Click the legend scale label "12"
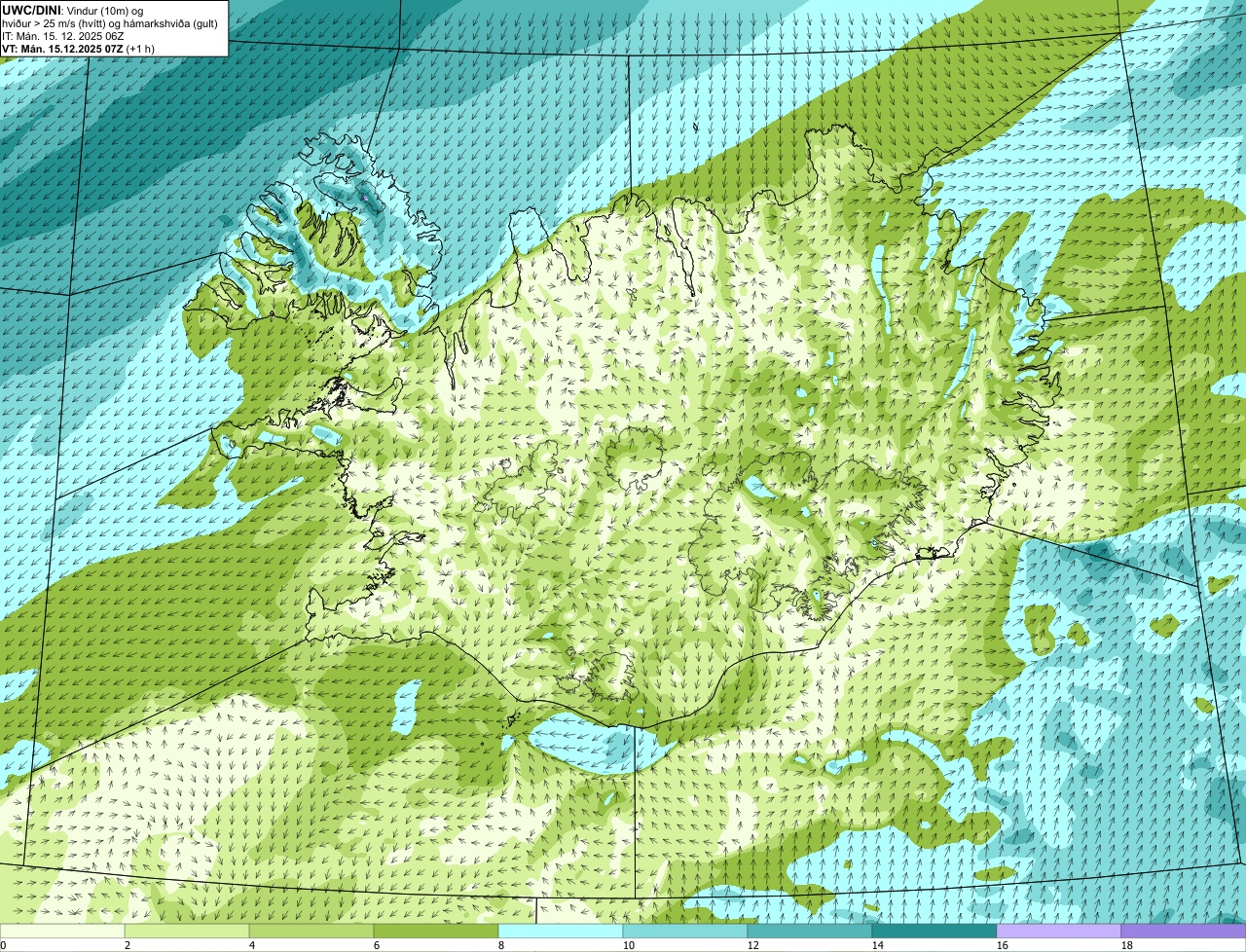This screenshot has width=1246, height=952. coord(753,945)
